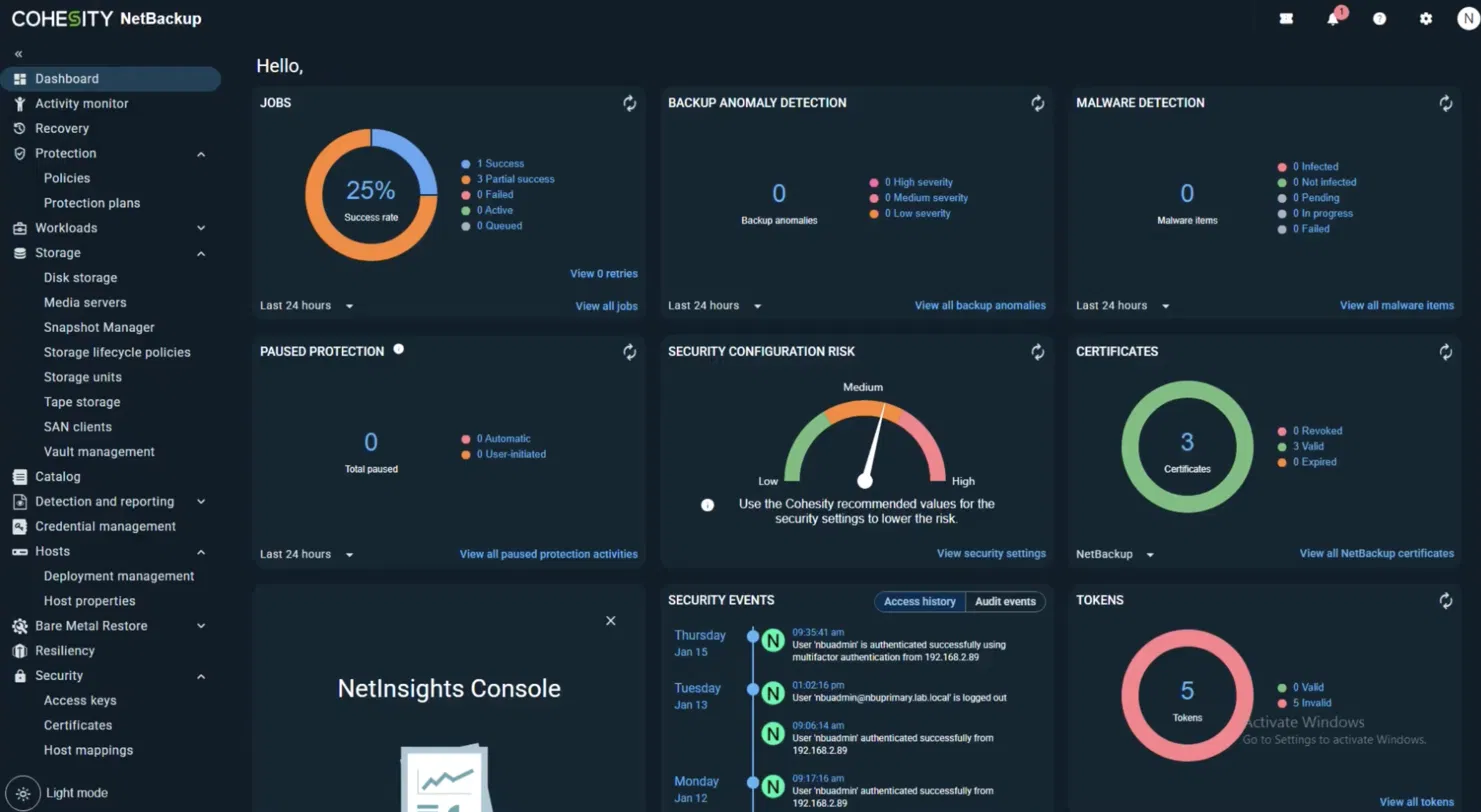Collapse the Storage section chevron
The height and width of the screenshot is (812, 1481).
tap(201, 253)
